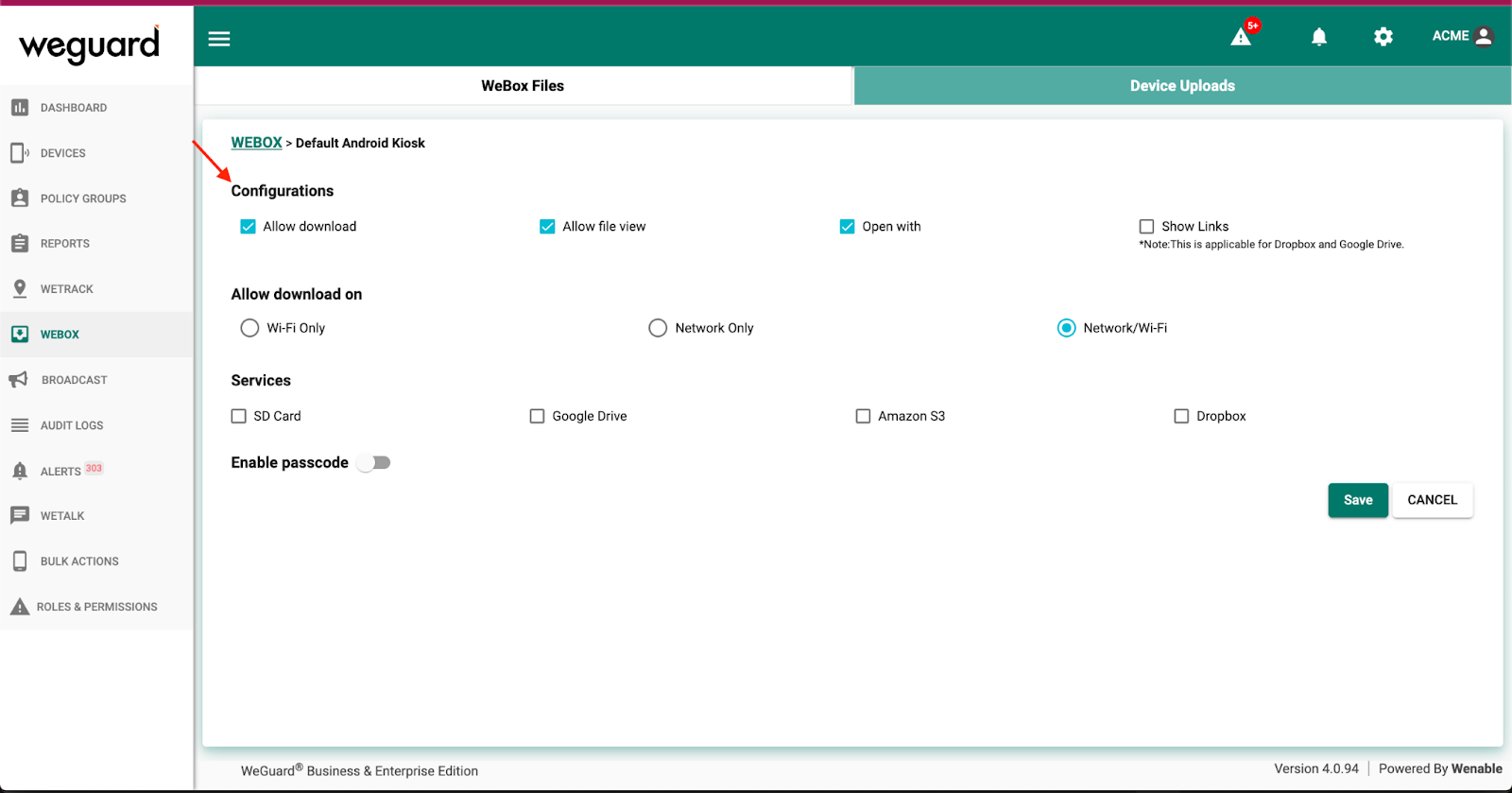1512x793 pixels.
Task: Uncheck Open with checkbox
Action: click(x=847, y=227)
